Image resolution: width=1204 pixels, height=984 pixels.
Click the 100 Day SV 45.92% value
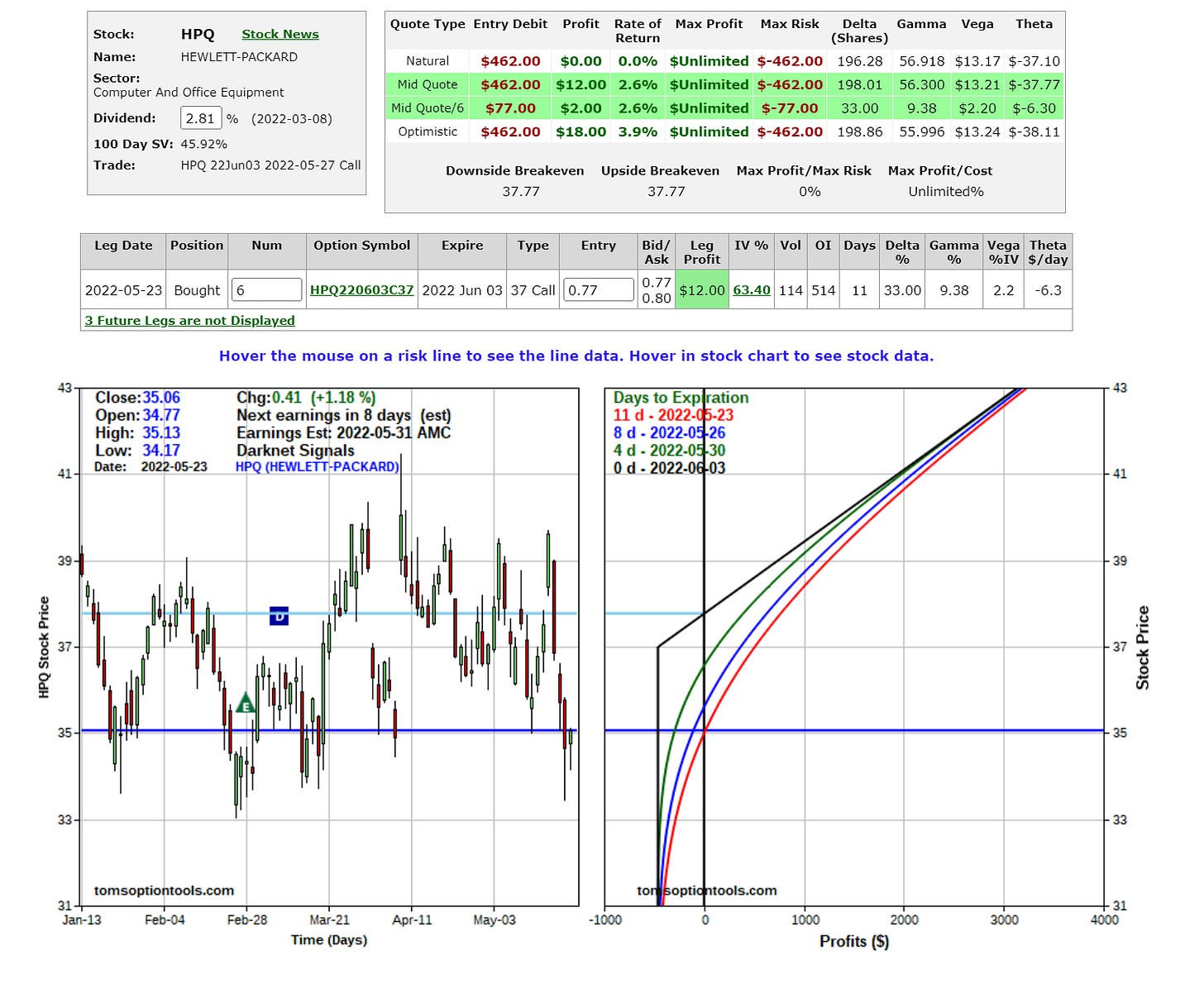tap(203, 144)
